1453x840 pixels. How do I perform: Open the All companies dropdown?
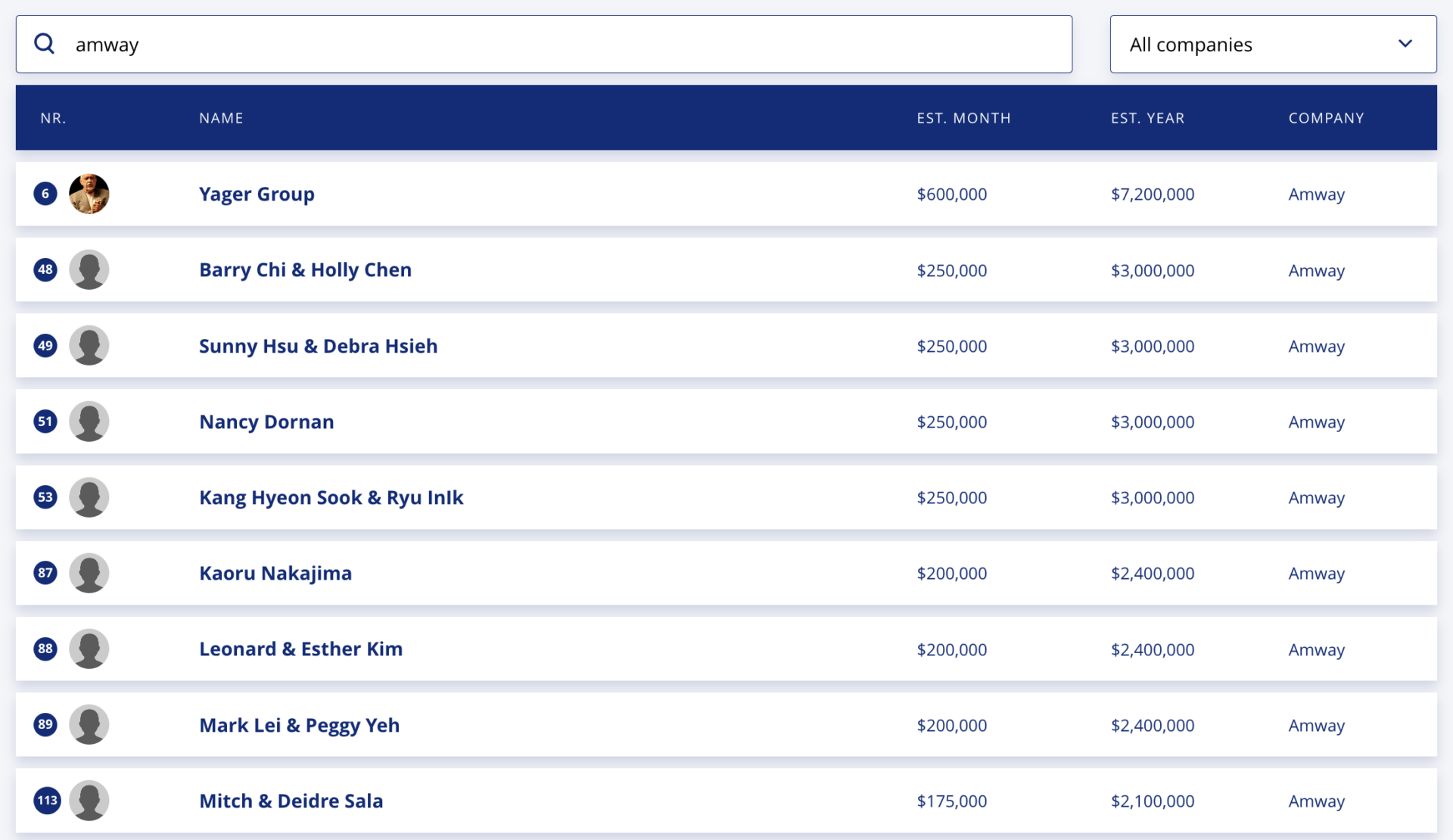coord(1273,44)
